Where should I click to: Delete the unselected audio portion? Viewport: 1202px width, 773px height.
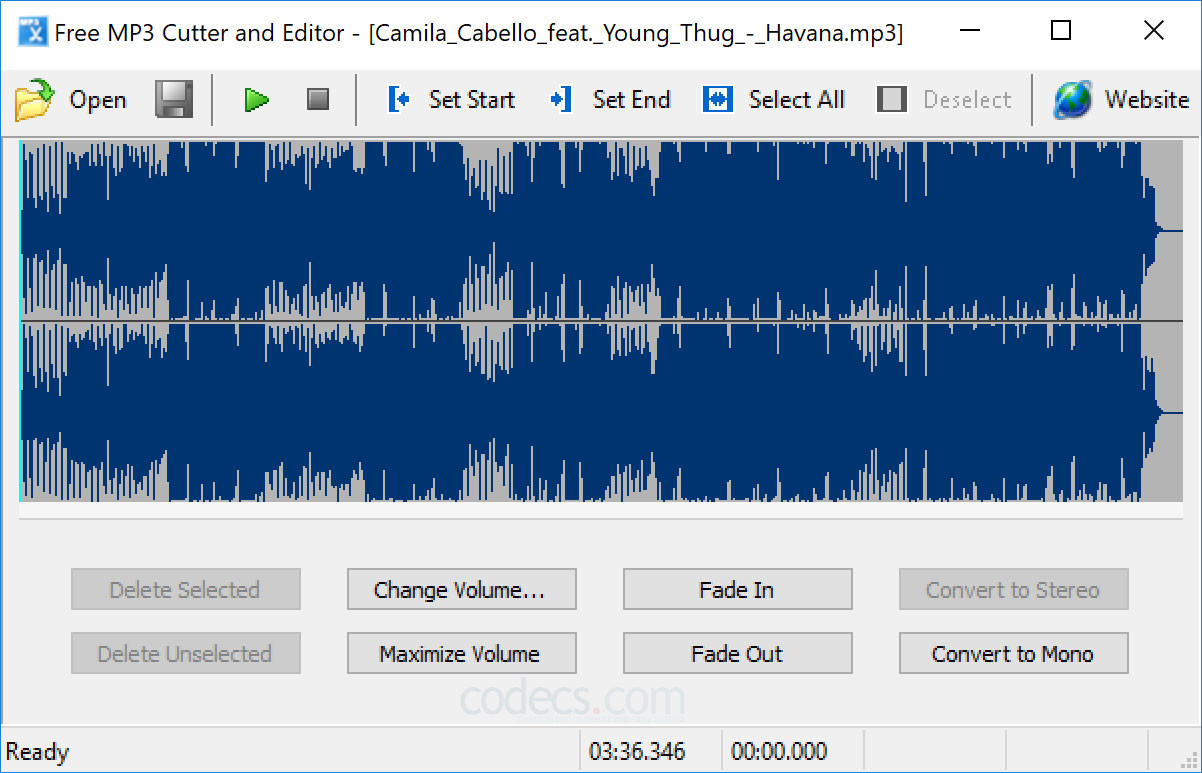tap(185, 653)
